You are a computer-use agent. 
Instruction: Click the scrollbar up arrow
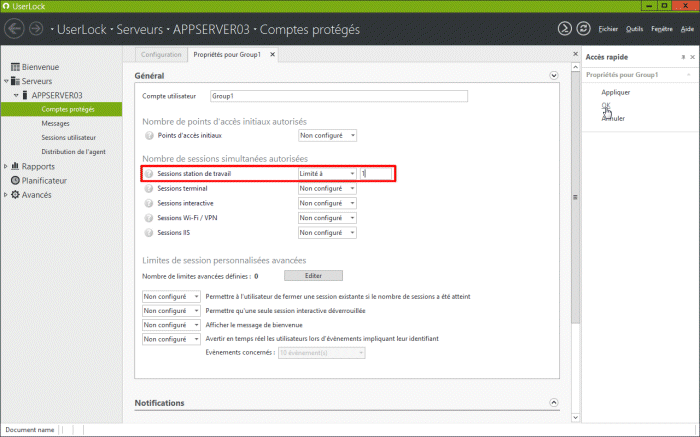[575, 67]
